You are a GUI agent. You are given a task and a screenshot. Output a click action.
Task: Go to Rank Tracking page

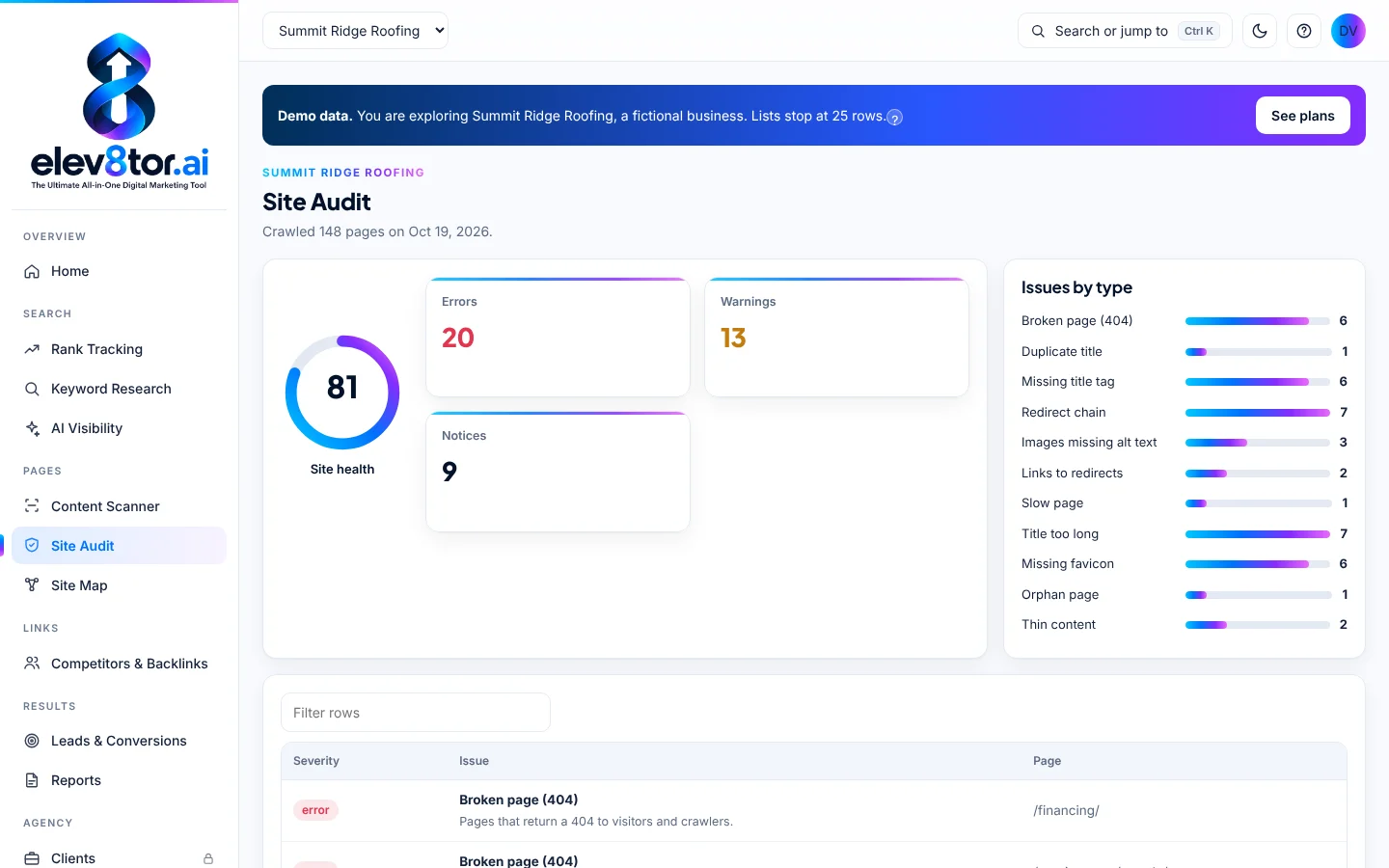tap(119, 349)
